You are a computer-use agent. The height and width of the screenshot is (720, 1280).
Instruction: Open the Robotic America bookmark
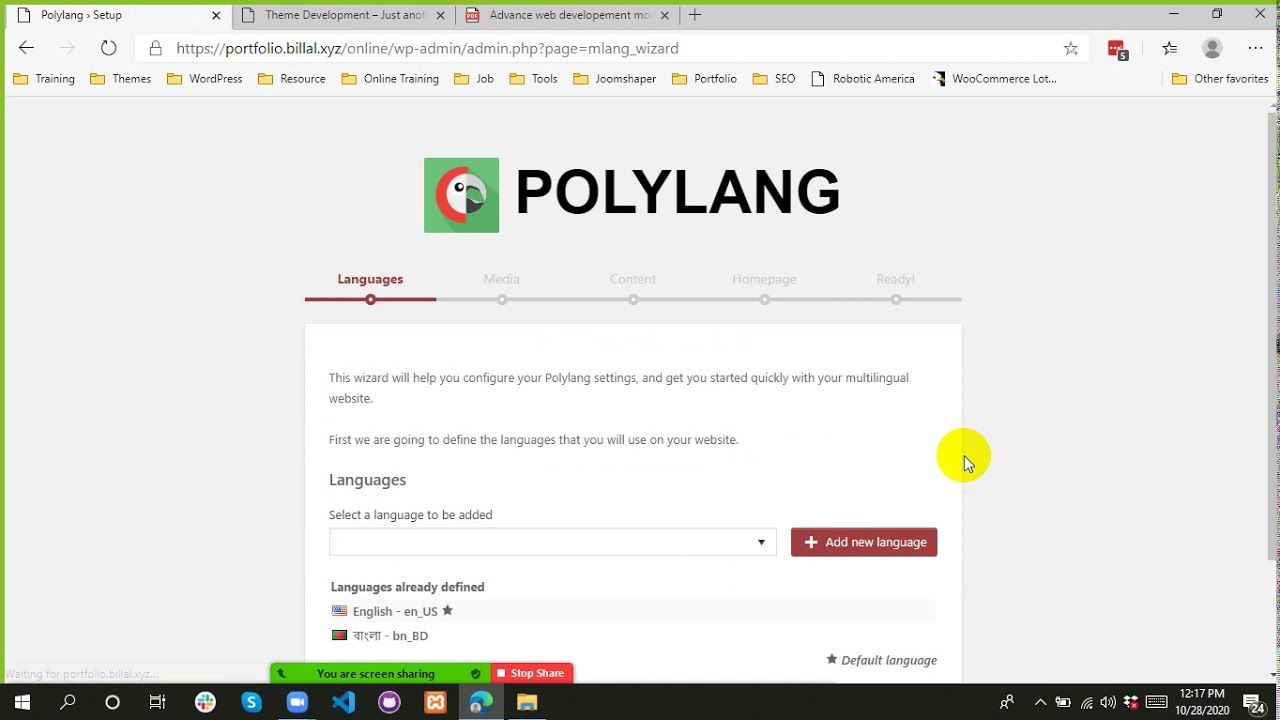click(x=863, y=79)
